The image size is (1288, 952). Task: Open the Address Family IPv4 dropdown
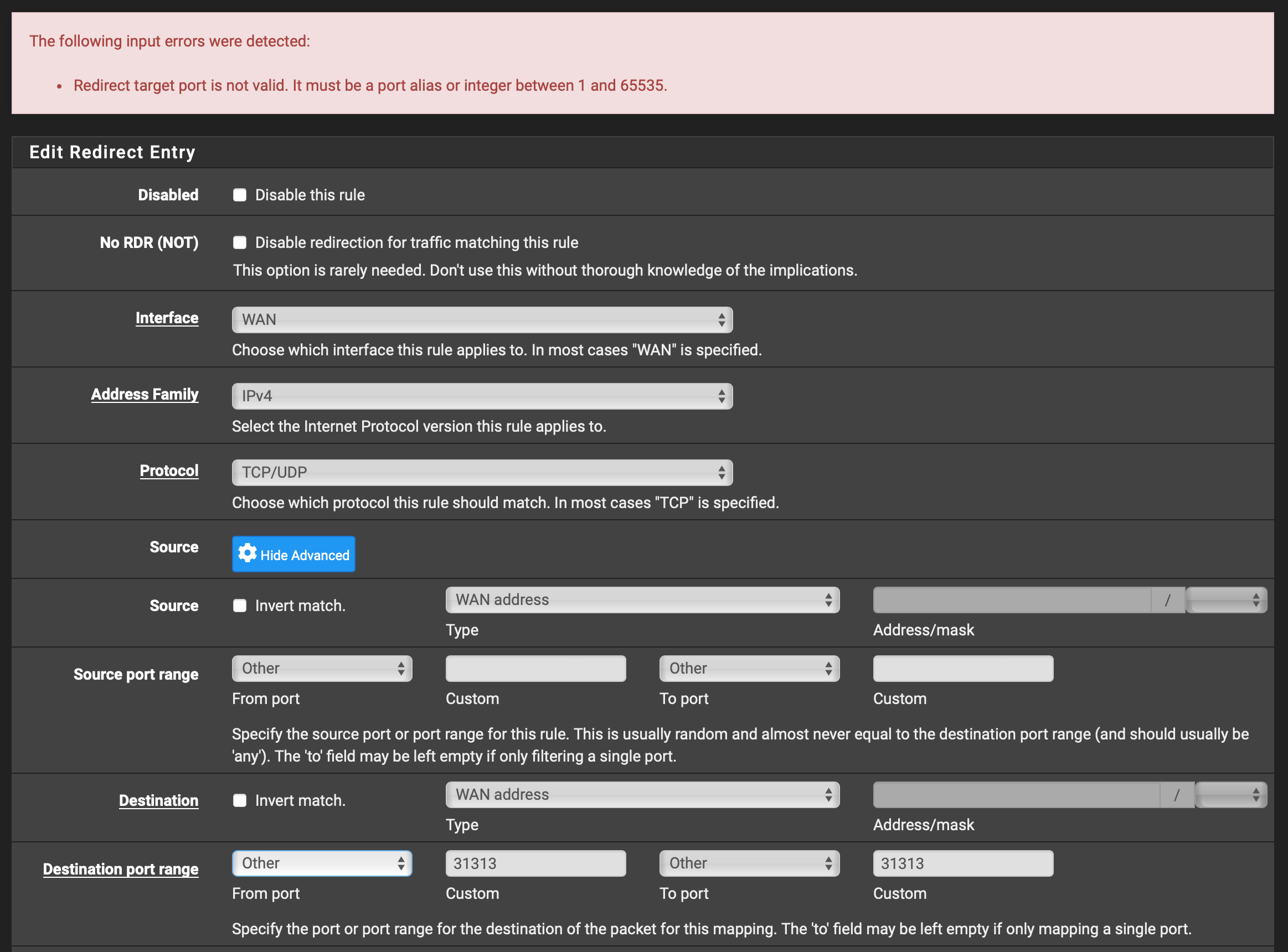[x=482, y=396]
